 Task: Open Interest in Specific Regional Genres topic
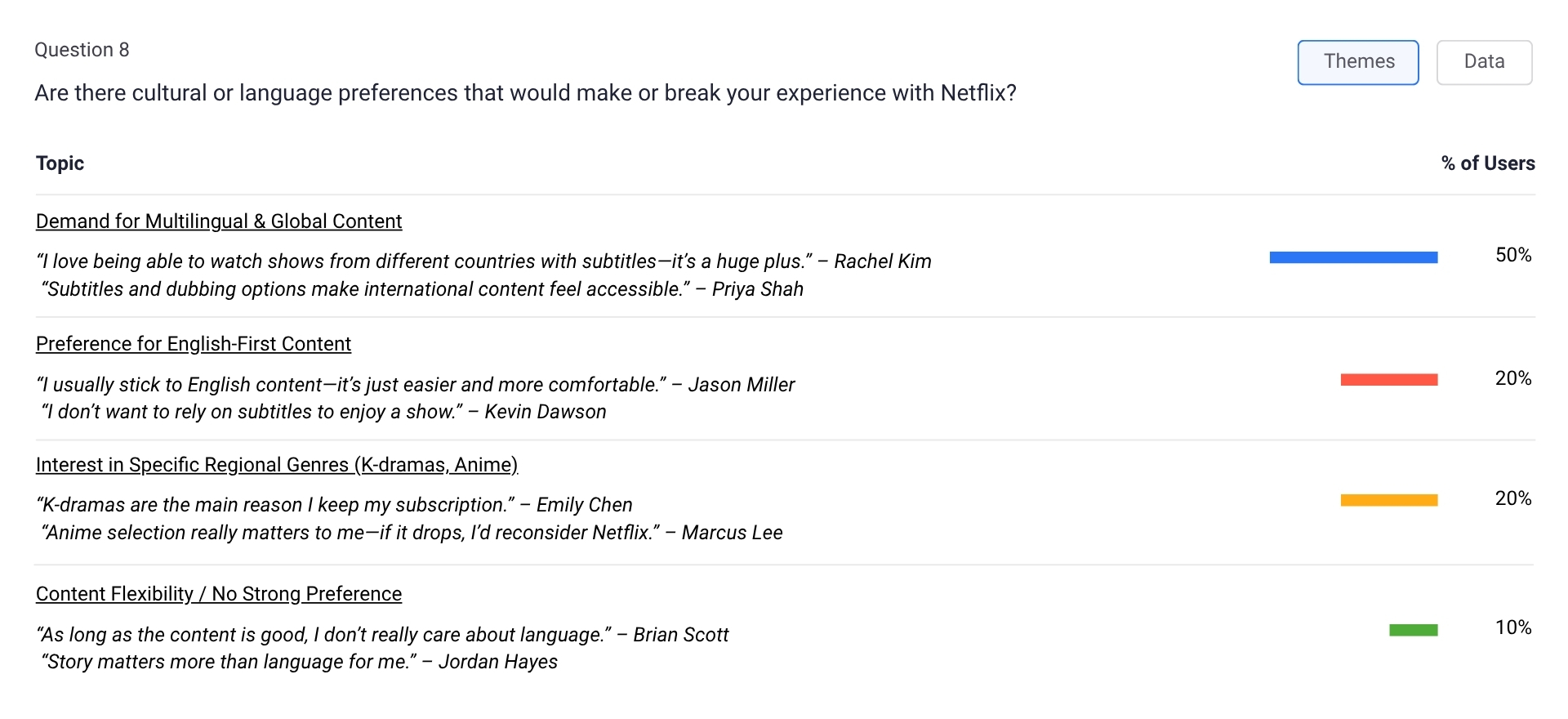point(277,465)
